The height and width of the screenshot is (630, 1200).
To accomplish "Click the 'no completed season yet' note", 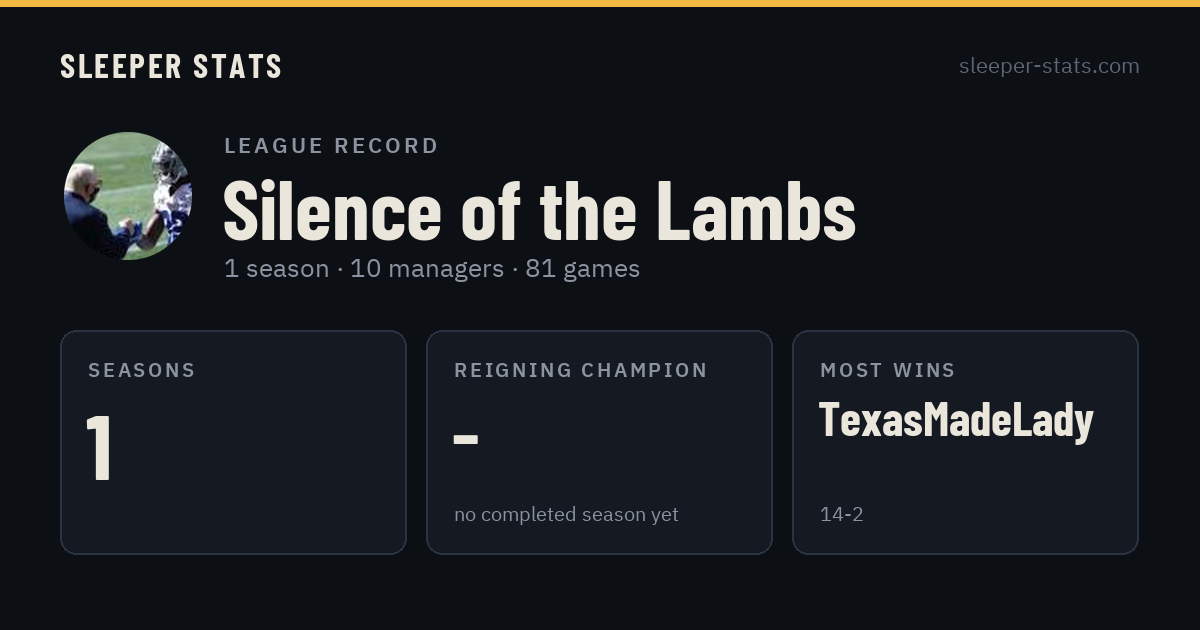I will pyautogui.click(x=566, y=514).
